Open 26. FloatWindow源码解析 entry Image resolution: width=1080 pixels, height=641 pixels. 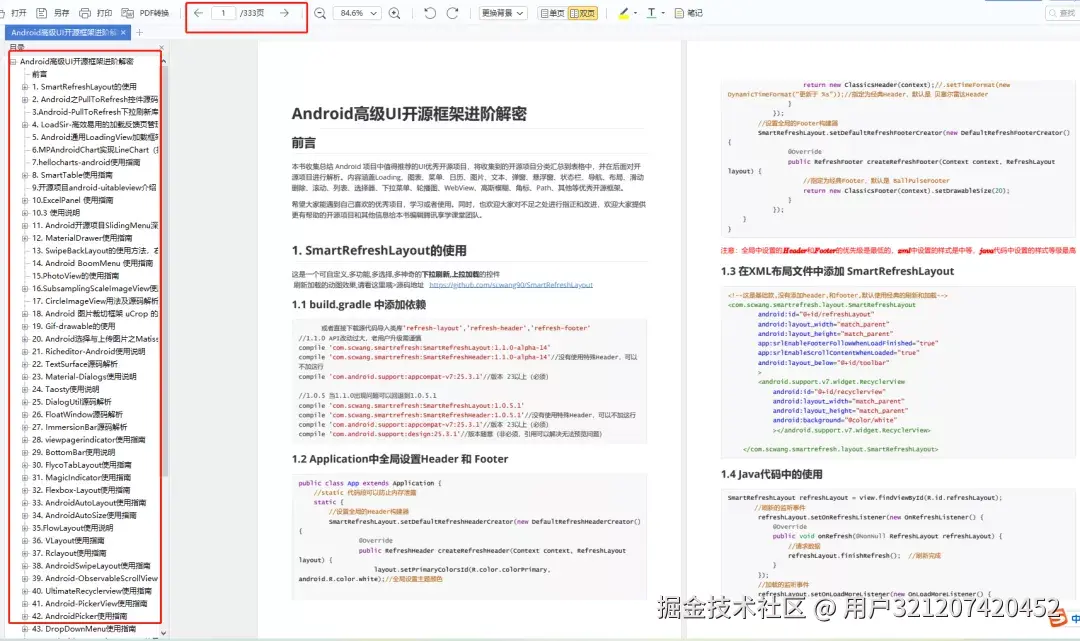coord(77,414)
